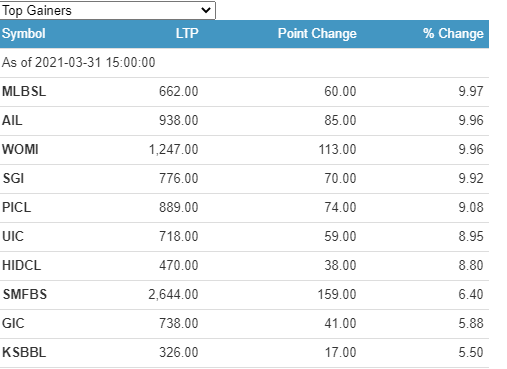
Task: Click the % Change column header
Action: point(453,34)
